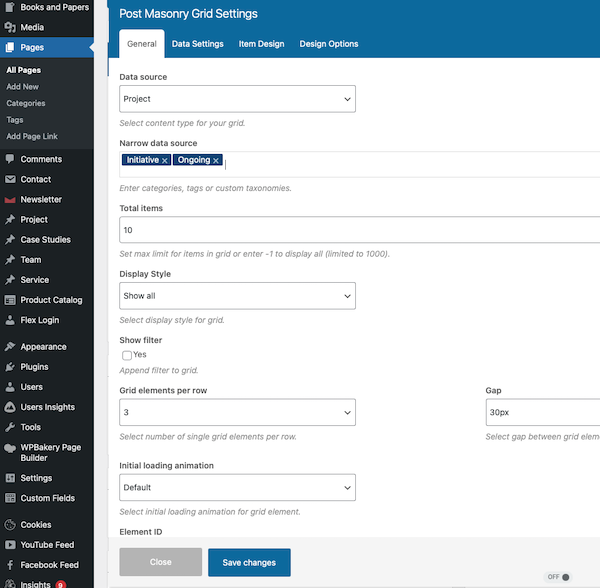Open the Product Catalog menu label
The width and height of the screenshot is (600, 588).
(x=51, y=300)
